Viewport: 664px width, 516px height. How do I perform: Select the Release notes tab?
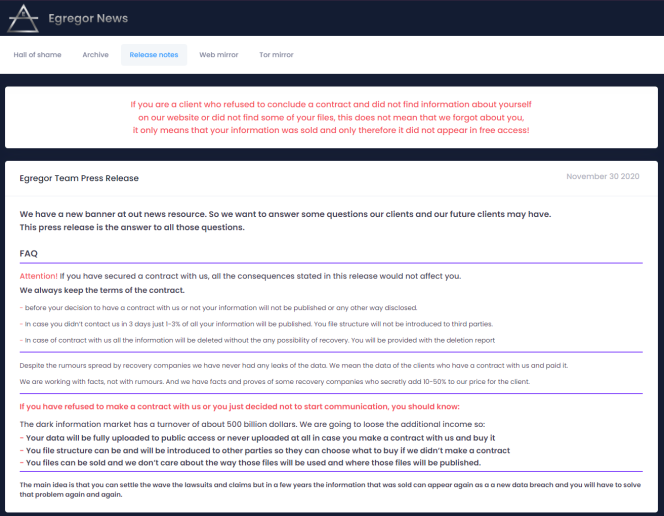pyautogui.click(x=154, y=55)
